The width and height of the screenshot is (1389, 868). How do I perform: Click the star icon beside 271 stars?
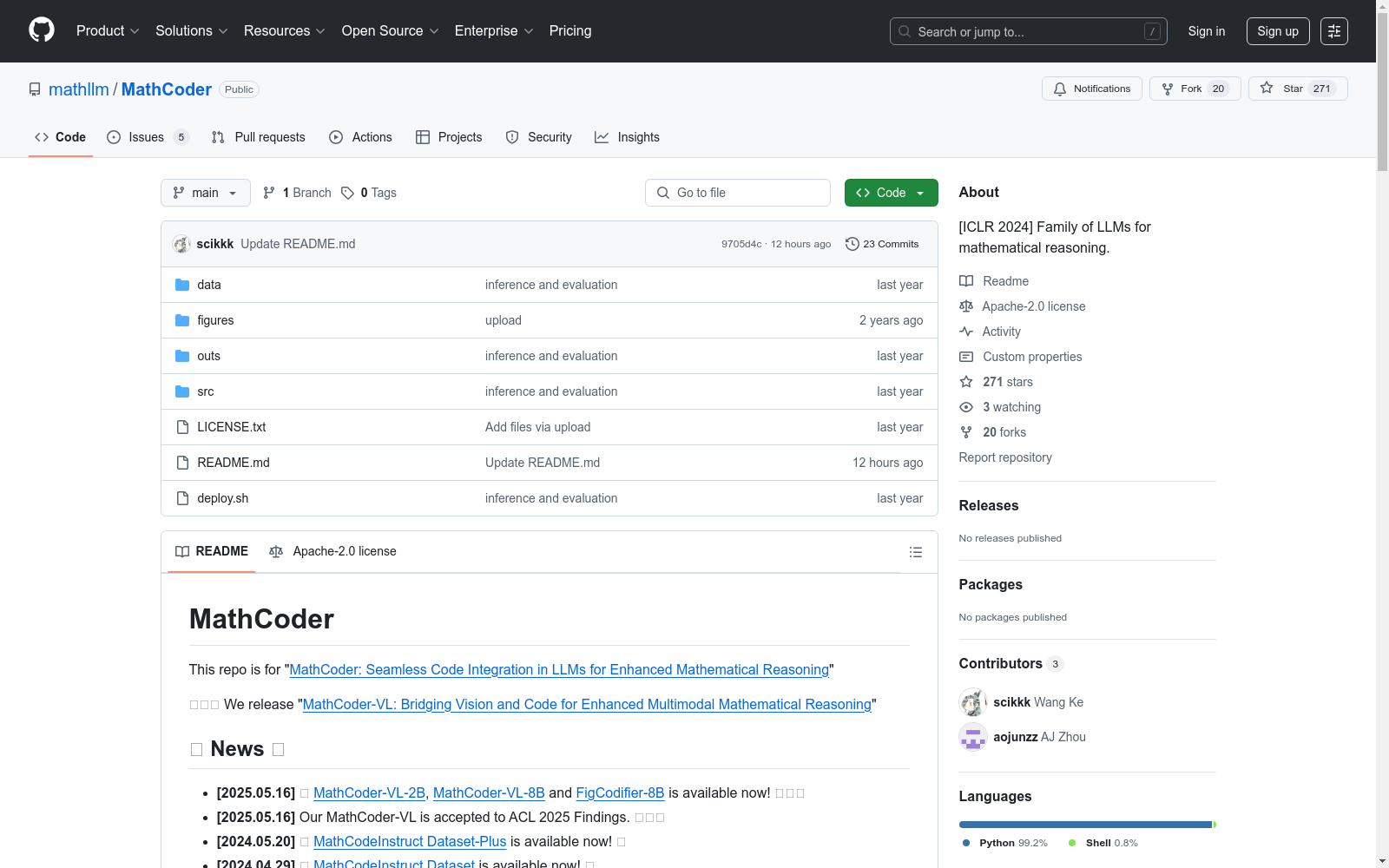966,382
